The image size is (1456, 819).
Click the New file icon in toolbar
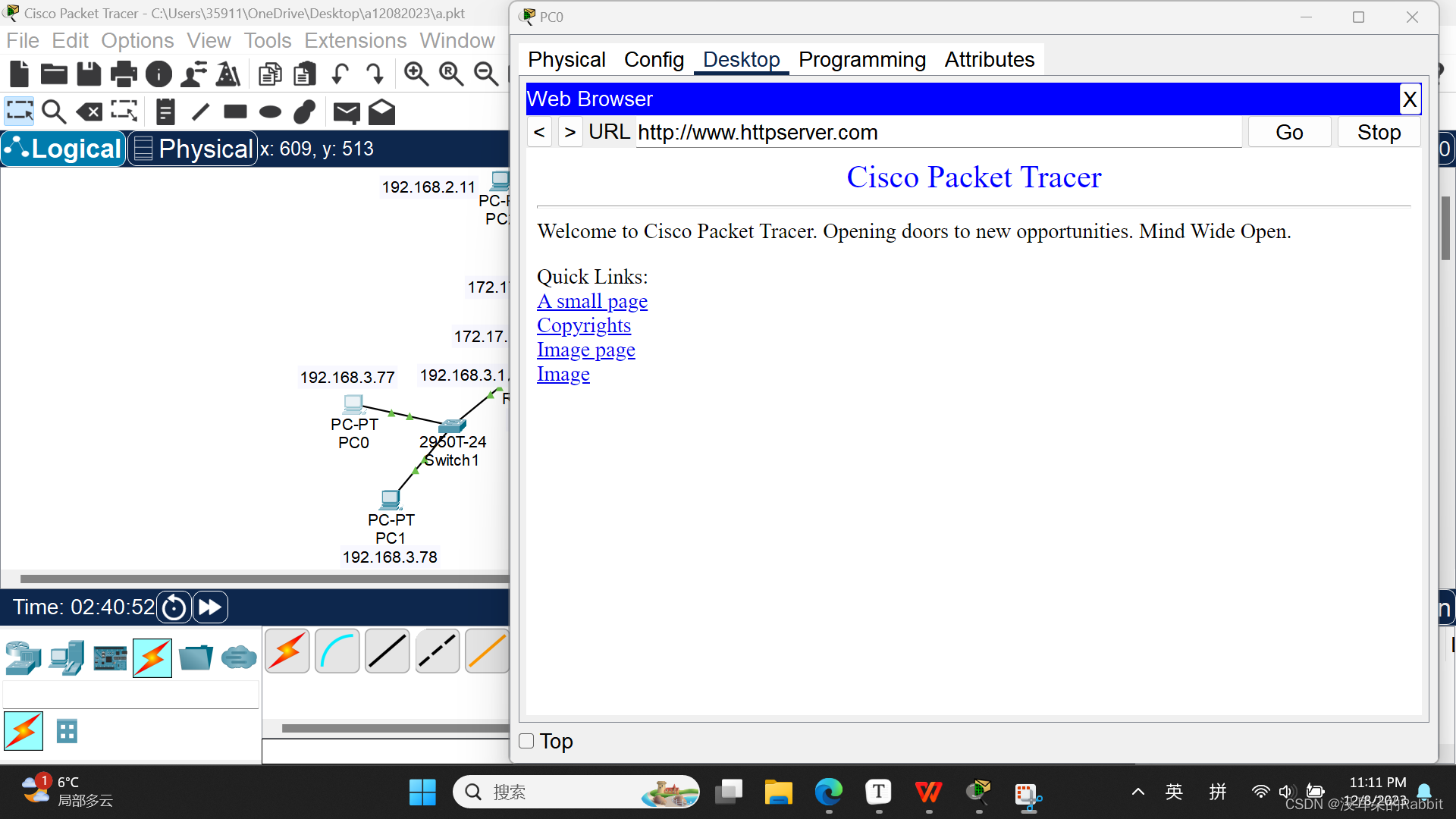pos(20,74)
